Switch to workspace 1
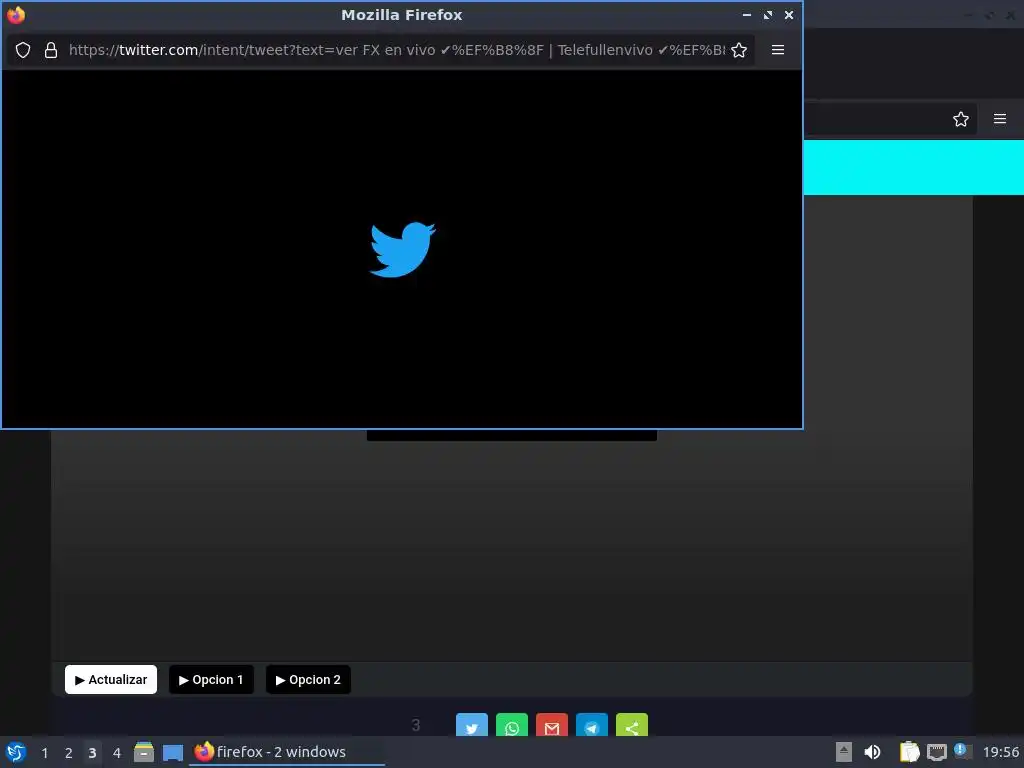The width and height of the screenshot is (1024, 768). coord(44,753)
